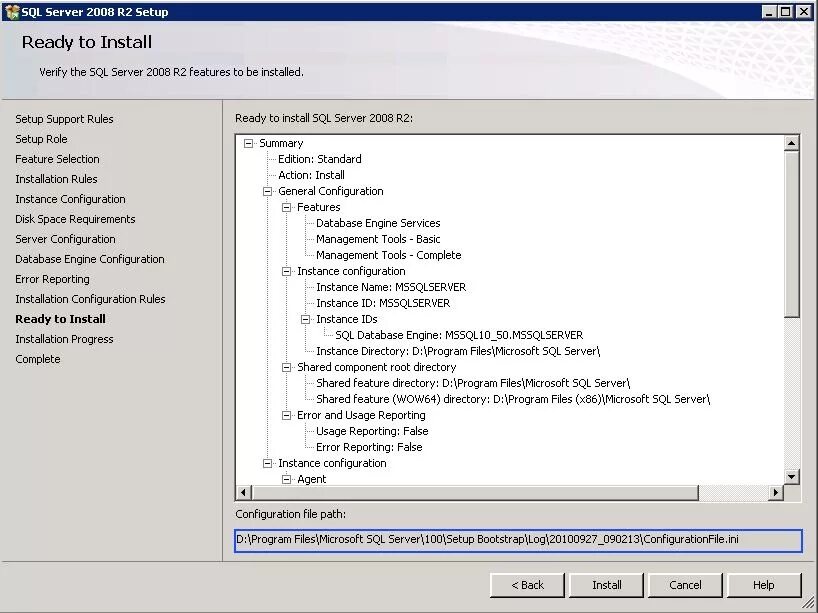Select Instance Directory tree item
Viewport: 818px width, 613px height.
[x=458, y=351]
